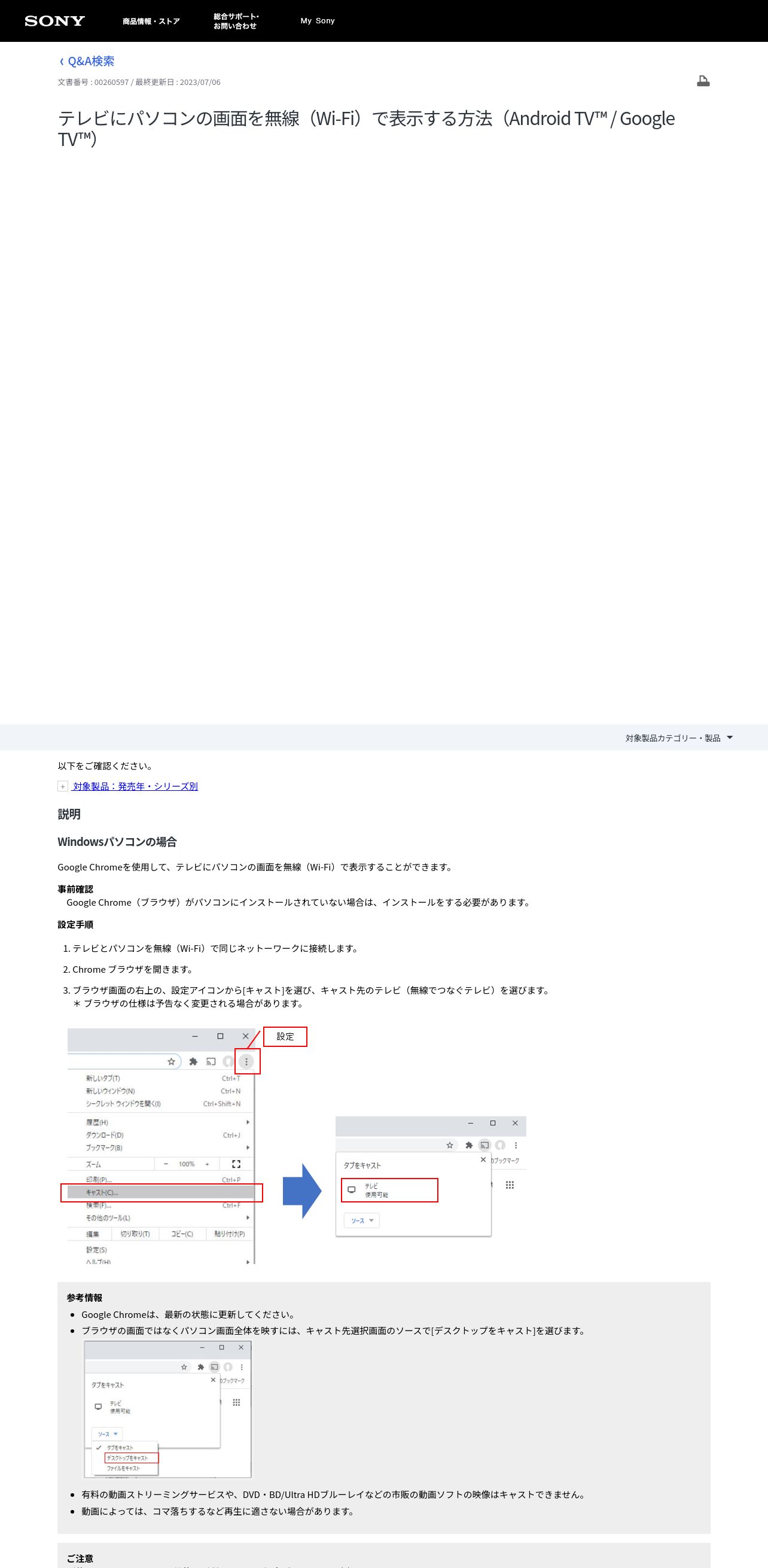
Task: Click the Windowsパソコンの場合 heading
Action: click(x=117, y=842)
